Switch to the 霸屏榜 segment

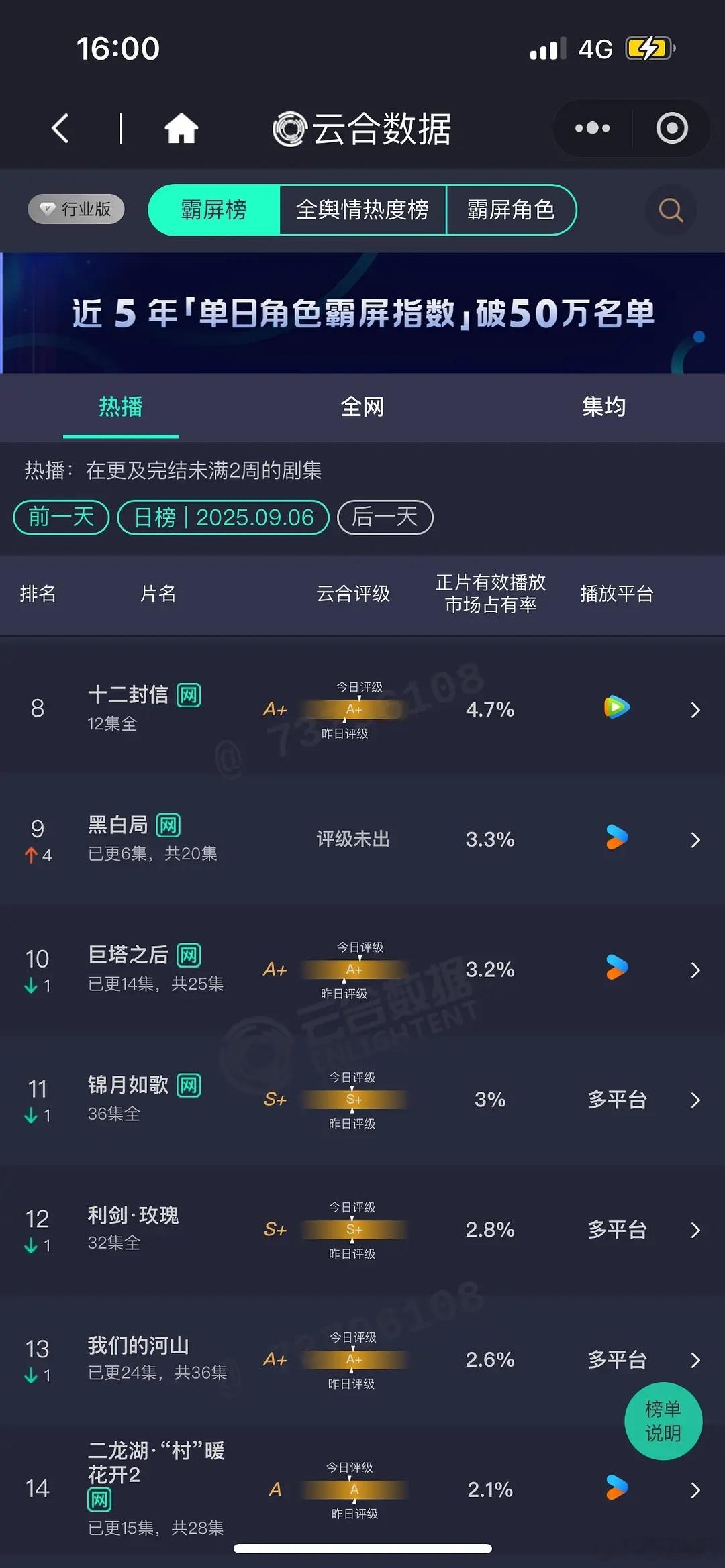(214, 210)
